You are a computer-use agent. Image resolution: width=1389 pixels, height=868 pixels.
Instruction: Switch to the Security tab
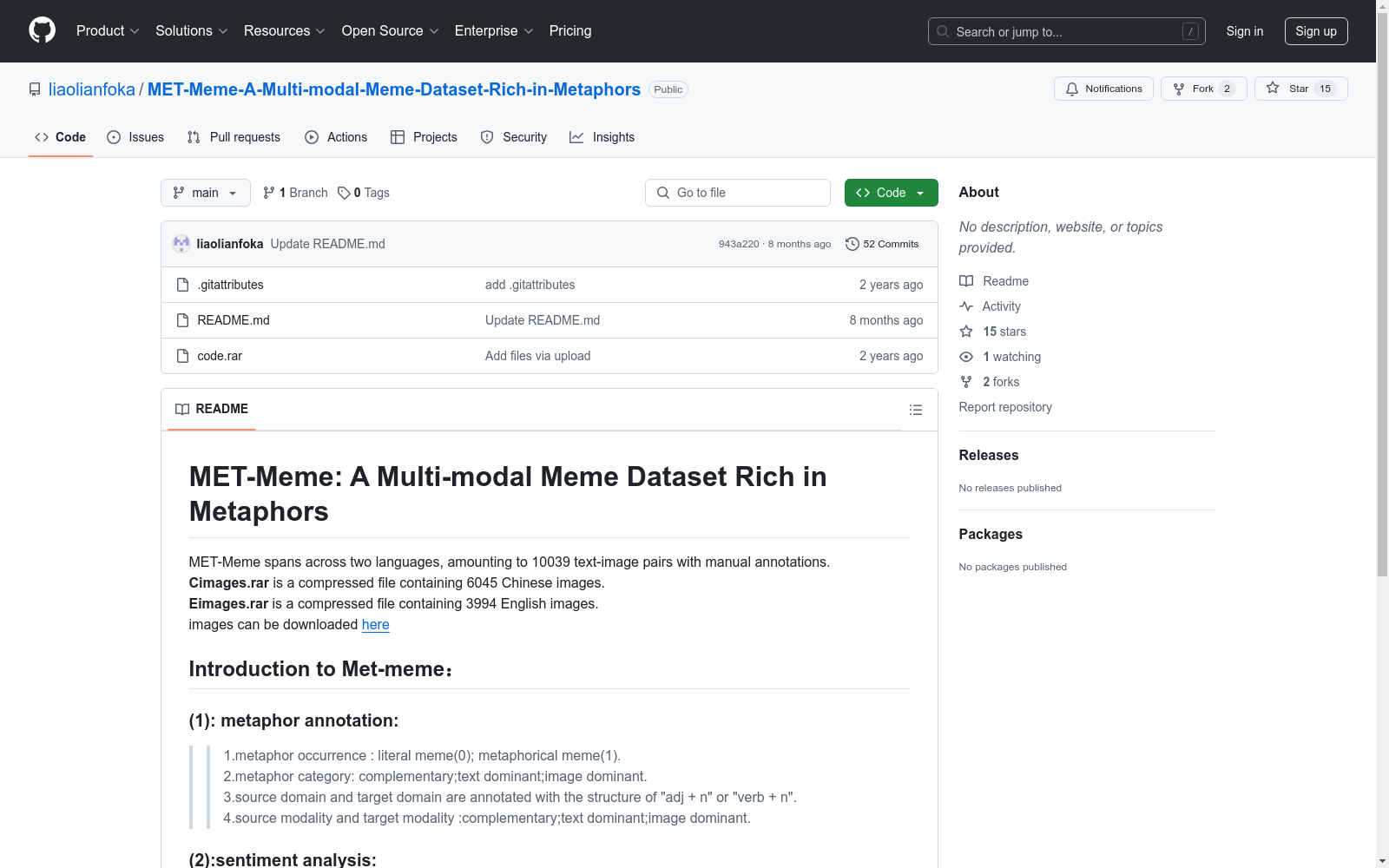(514, 137)
